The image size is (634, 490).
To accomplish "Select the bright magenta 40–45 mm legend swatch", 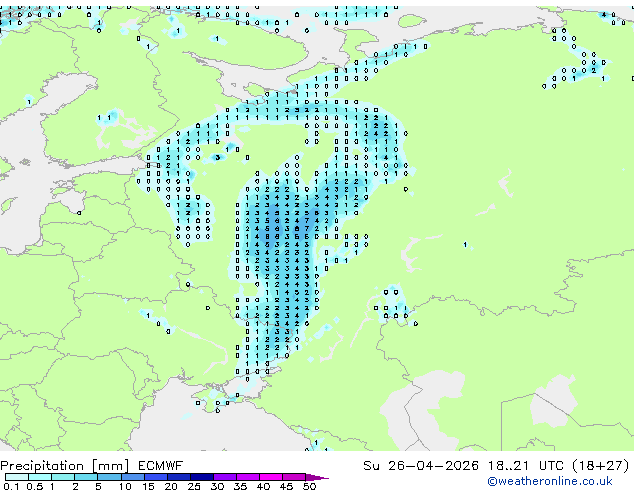I will (x=271, y=477).
